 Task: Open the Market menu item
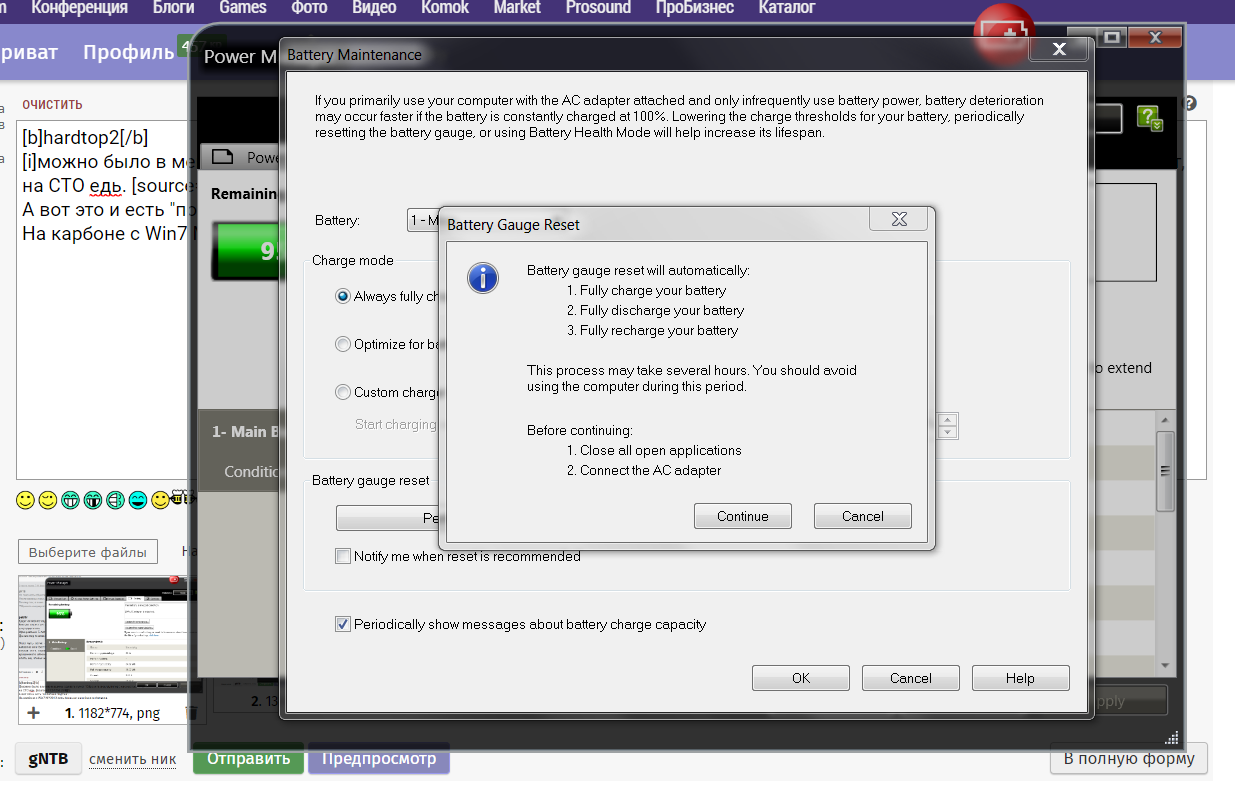point(517,8)
